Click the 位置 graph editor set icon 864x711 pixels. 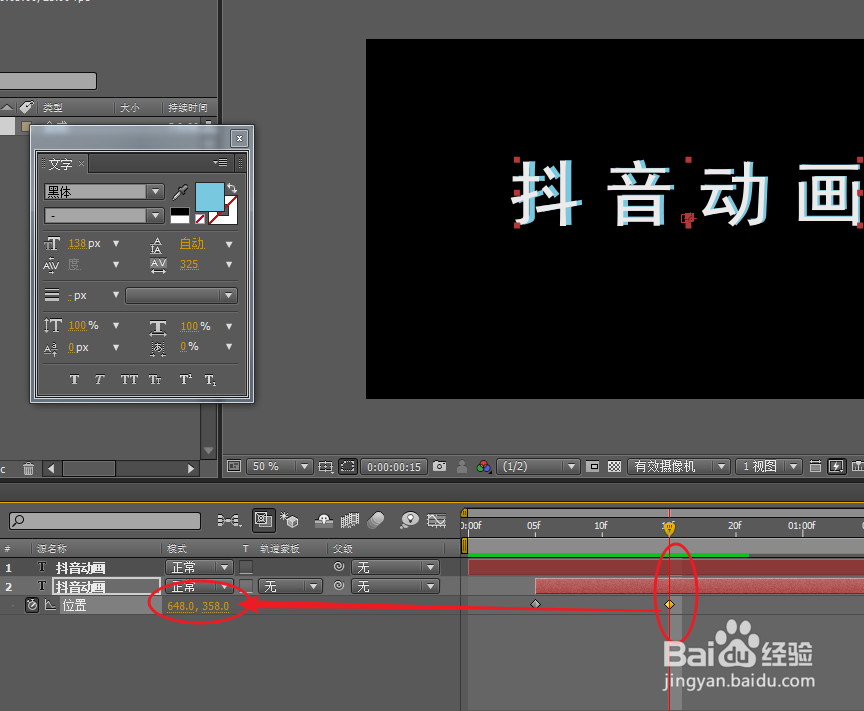click(51, 605)
